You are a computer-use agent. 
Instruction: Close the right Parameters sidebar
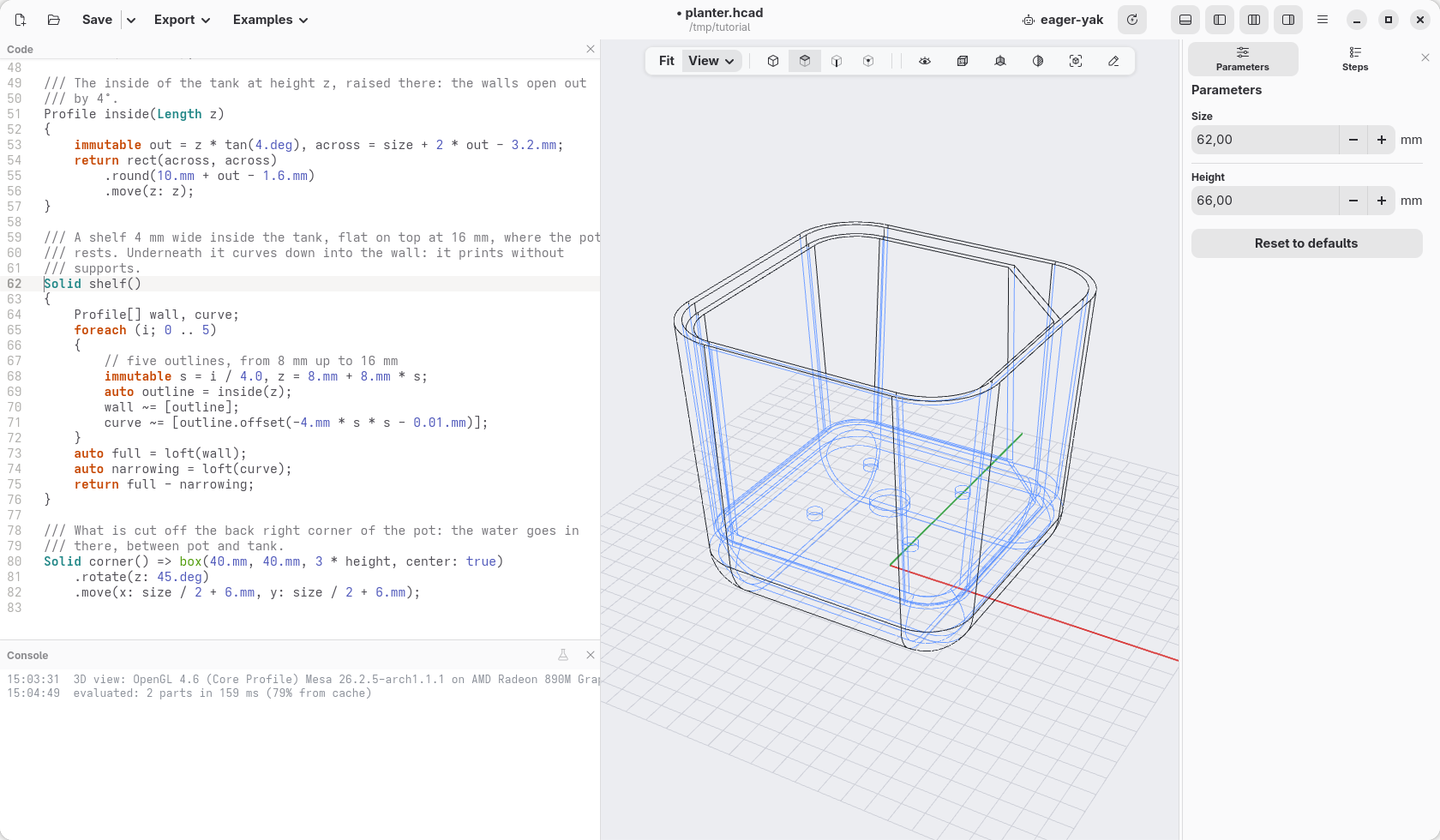click(x=1425, y=57)
